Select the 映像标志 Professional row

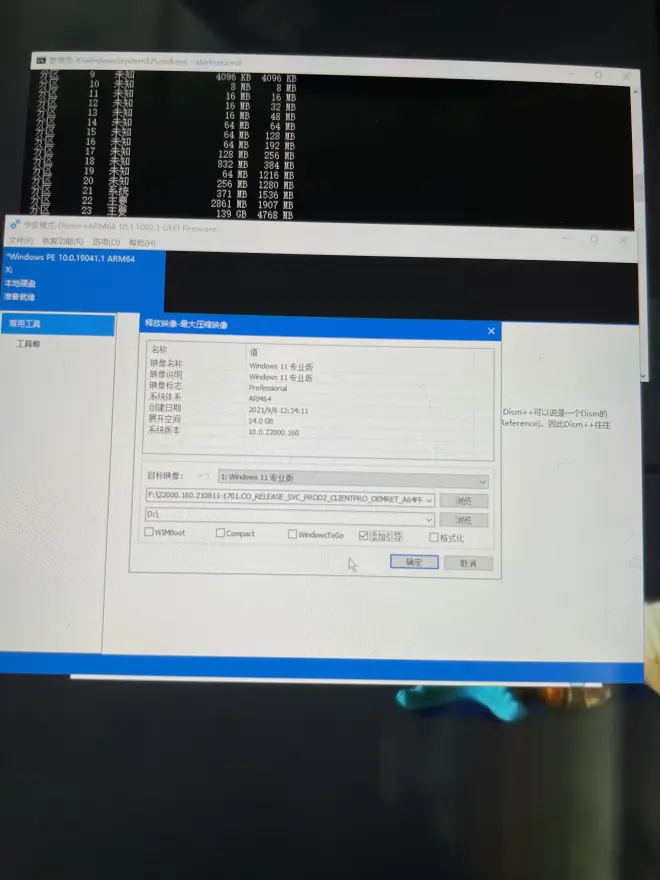[x=320, y=387]
